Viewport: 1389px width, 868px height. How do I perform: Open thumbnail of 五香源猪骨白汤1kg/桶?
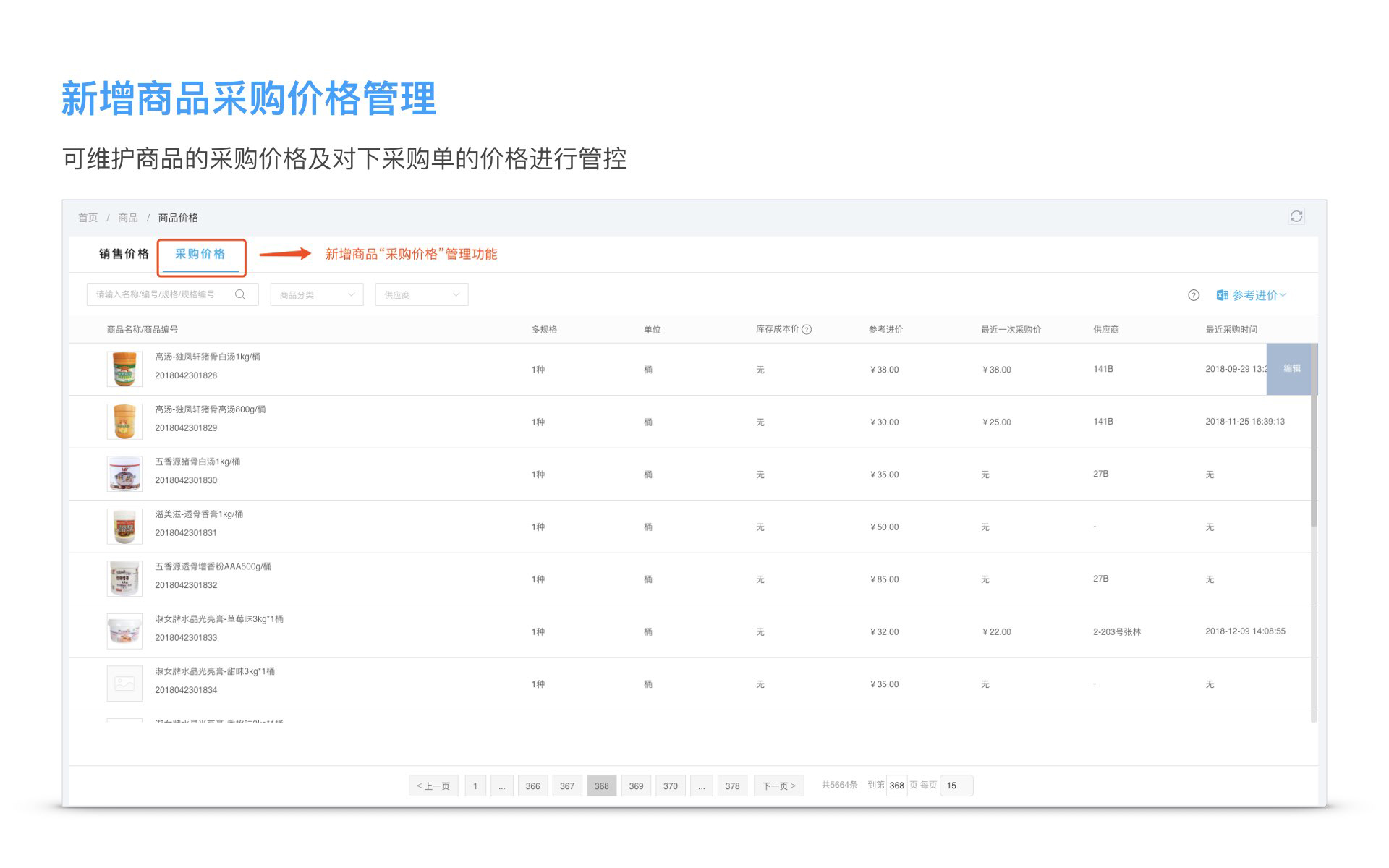coord(124,474)
